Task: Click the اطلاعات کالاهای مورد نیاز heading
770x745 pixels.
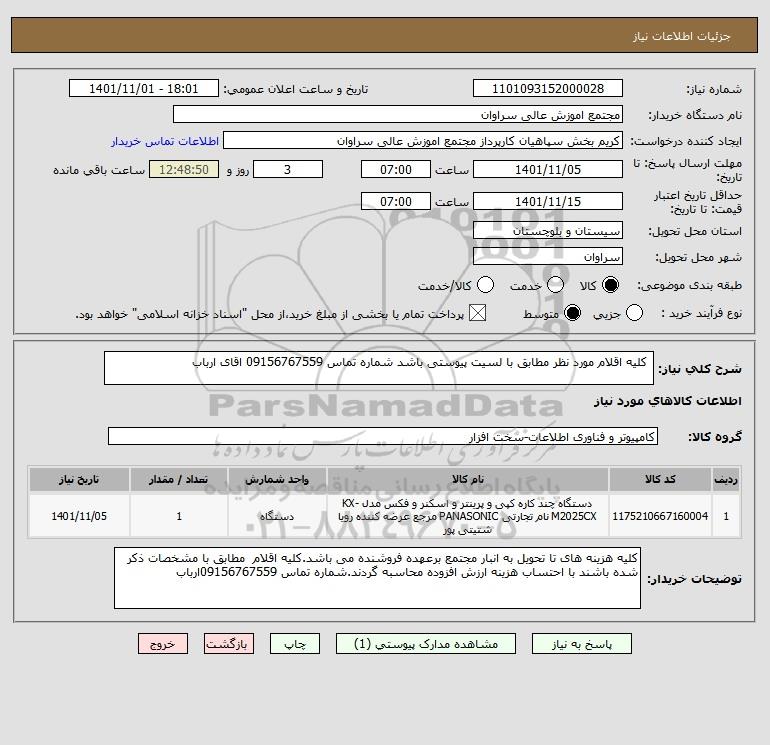Action: [667, 401]
